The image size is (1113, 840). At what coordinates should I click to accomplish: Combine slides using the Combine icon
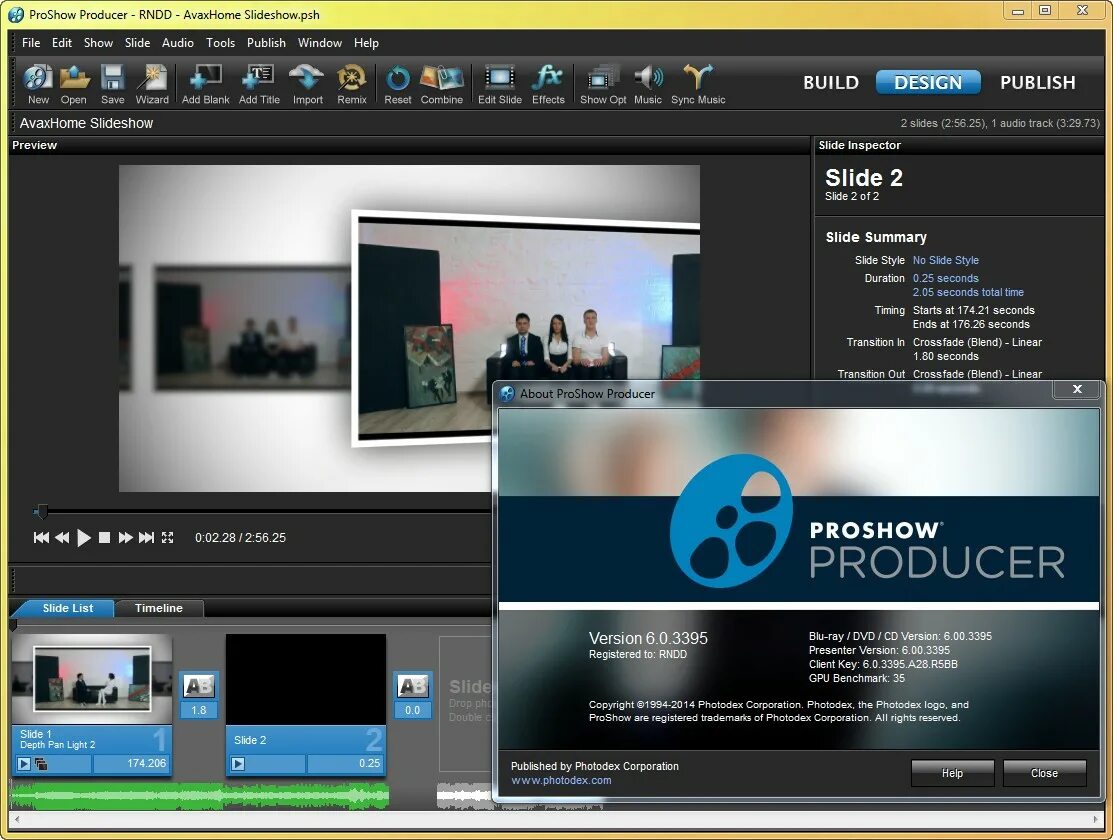pos(442,84)
